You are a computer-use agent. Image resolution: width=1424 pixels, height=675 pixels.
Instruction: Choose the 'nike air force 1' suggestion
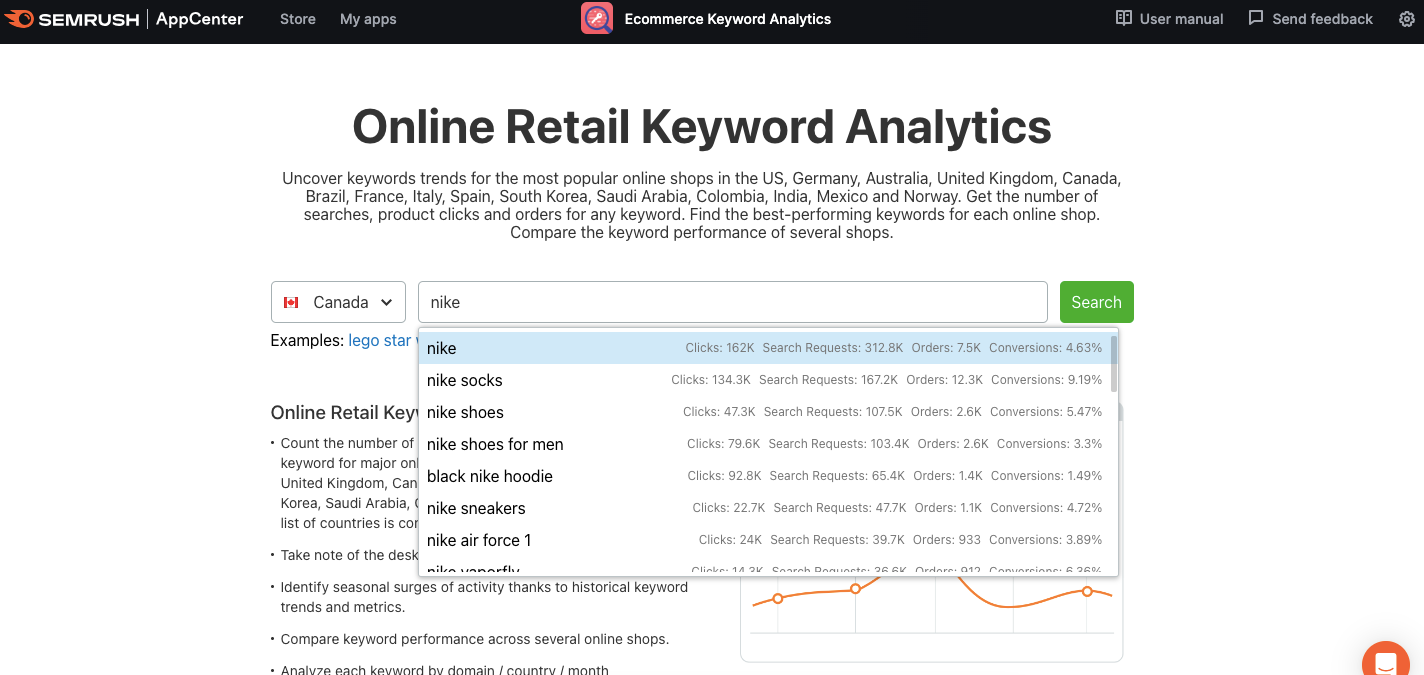tap(479, 540)
